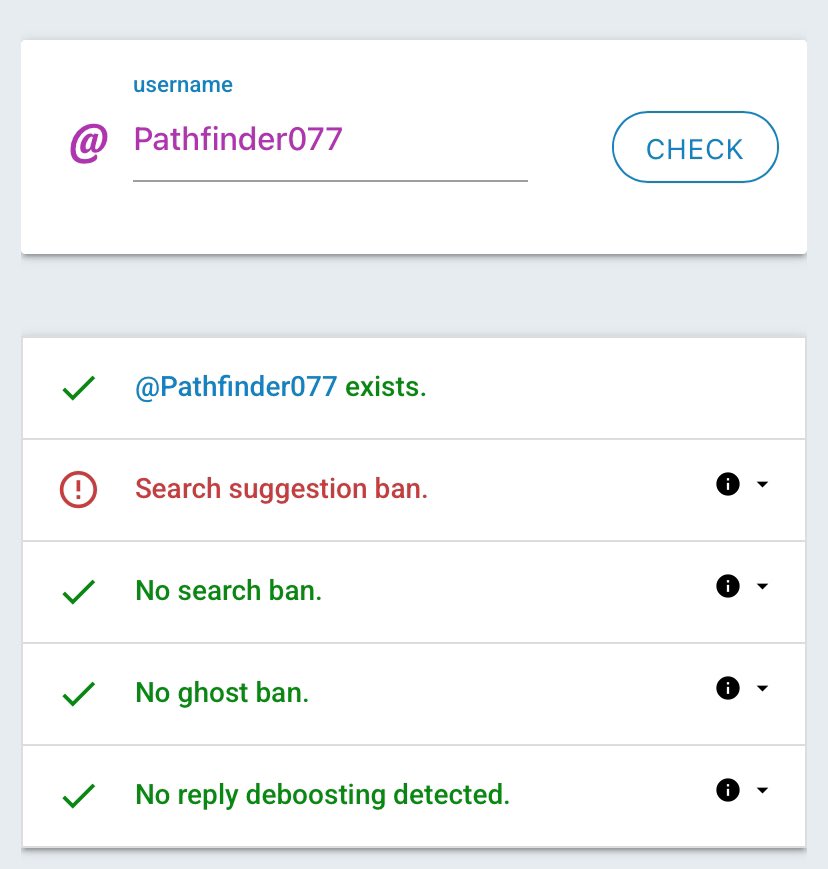Show info for No ghost ban
Image resolution: width=828 pixels, height=869 pixels.
[x=728, y=688]
